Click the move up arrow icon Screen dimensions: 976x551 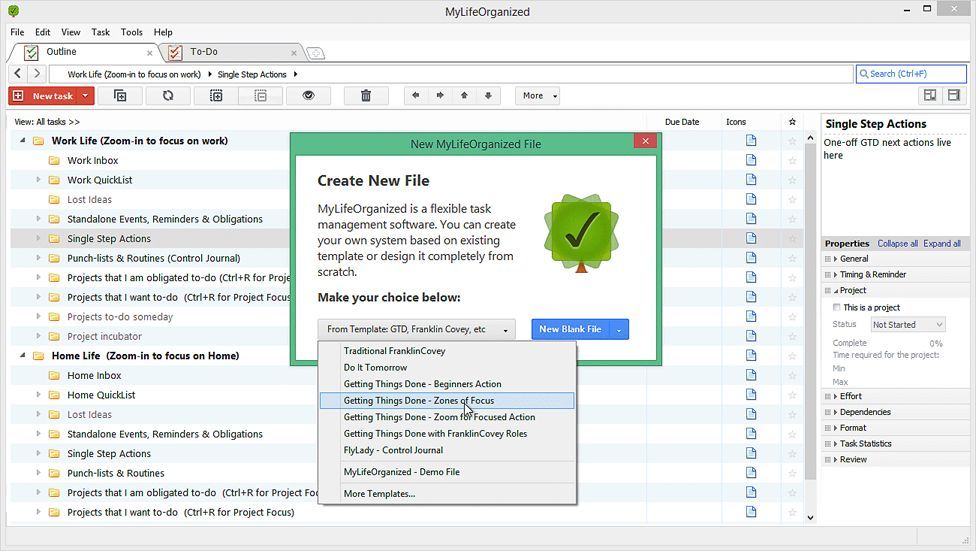tap(464, 95)
